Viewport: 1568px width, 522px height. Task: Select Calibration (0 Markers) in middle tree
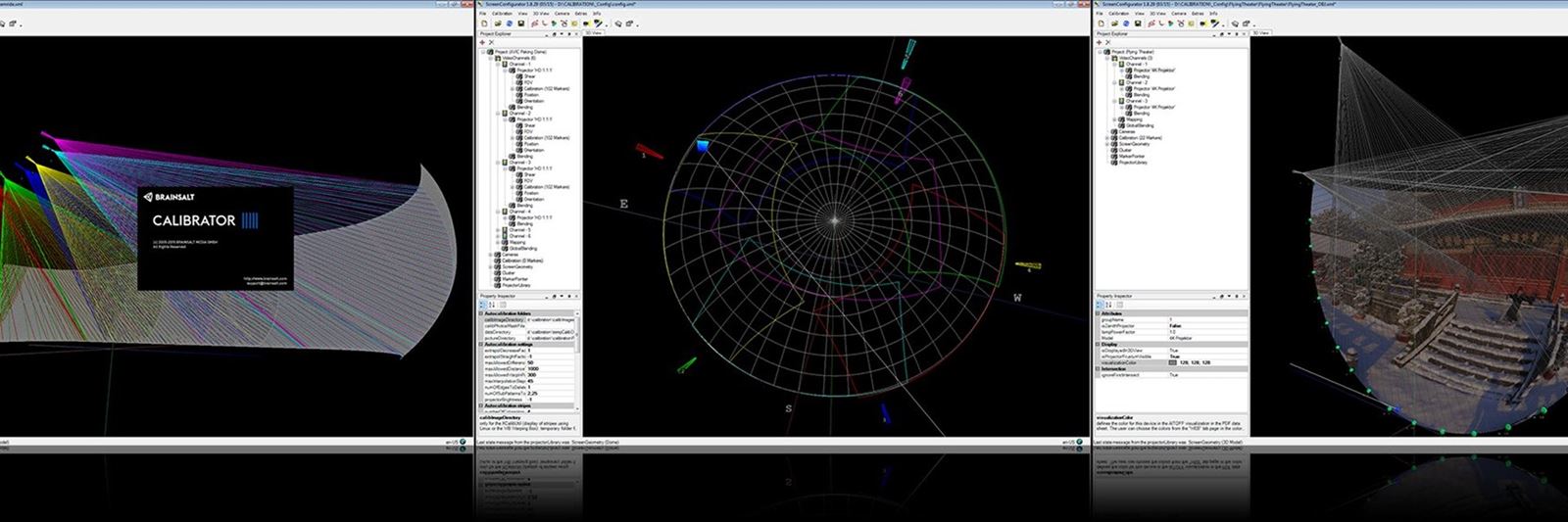pyautogui.click(x=522, y=261)
